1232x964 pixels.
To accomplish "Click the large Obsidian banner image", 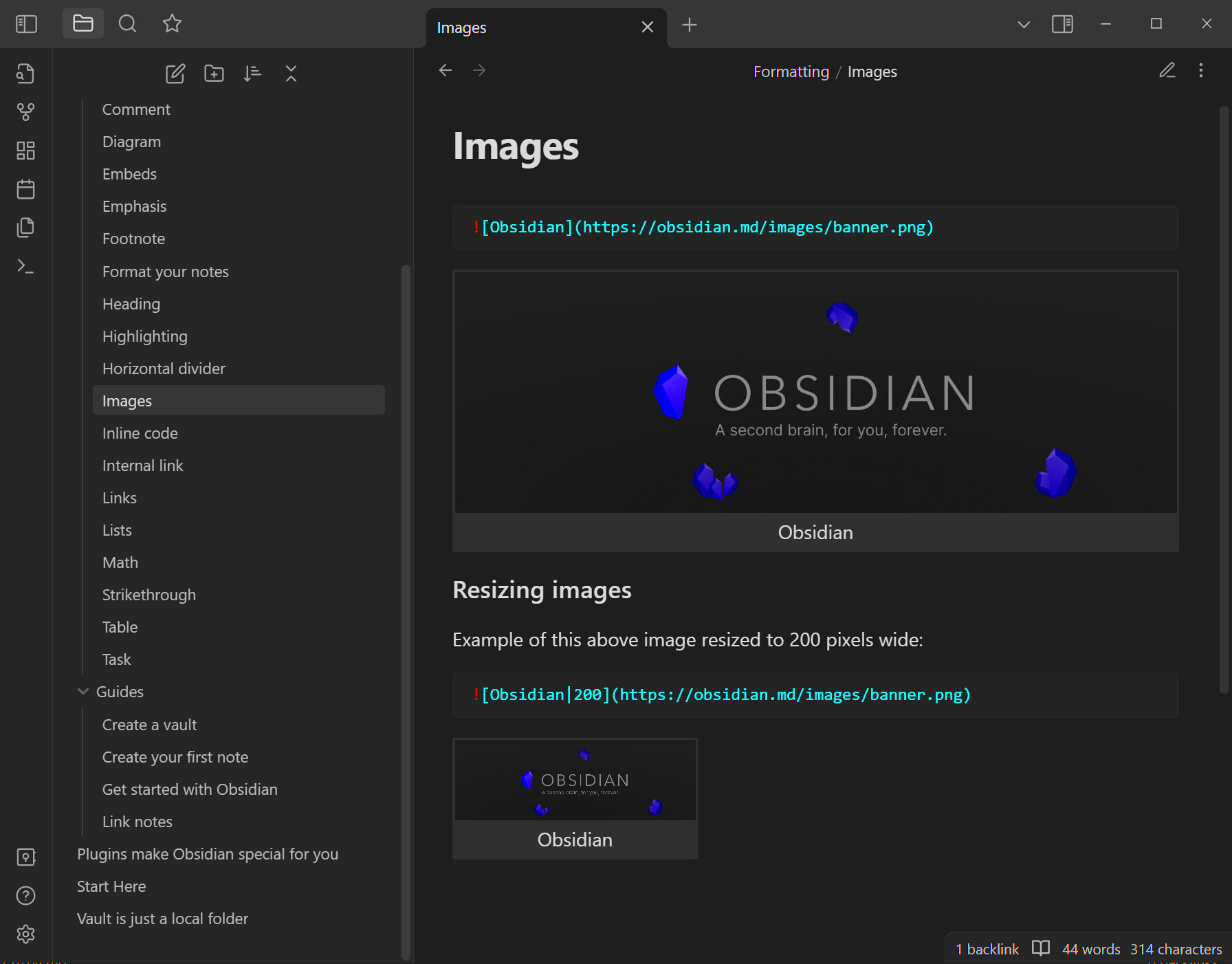I will coord(815,392).
